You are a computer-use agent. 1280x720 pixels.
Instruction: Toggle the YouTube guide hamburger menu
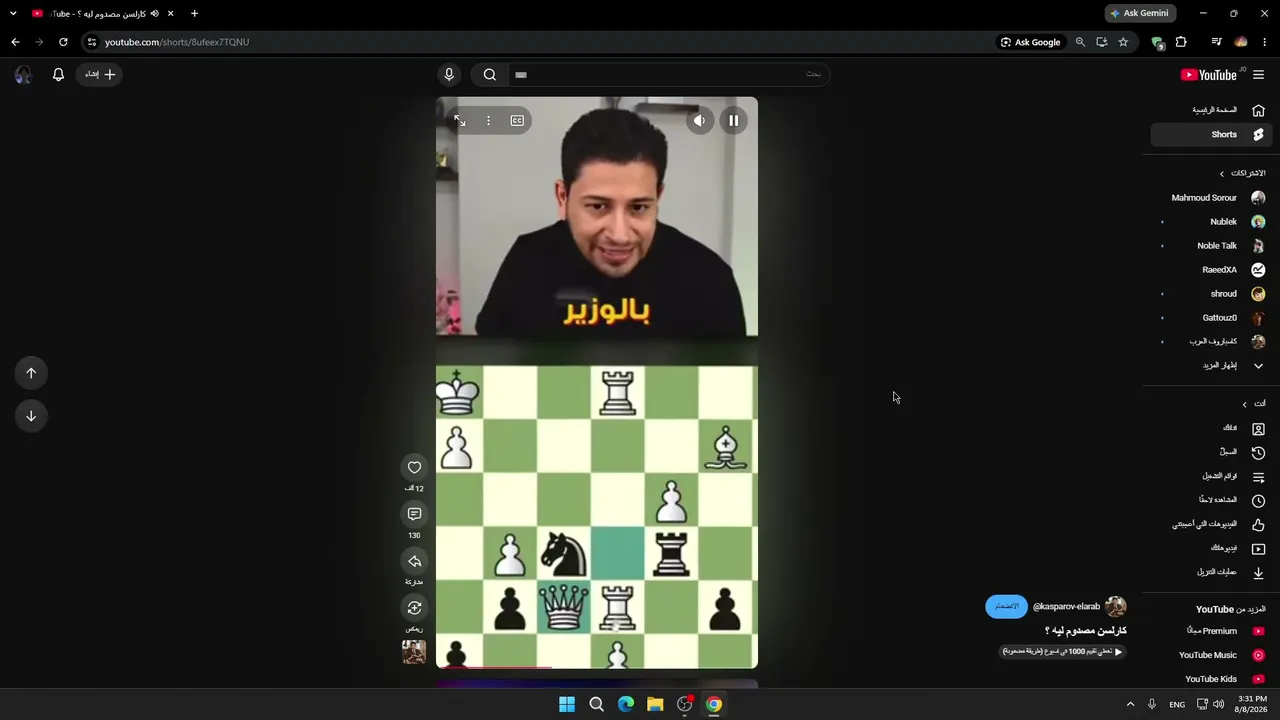click(x=1258, y=75)
